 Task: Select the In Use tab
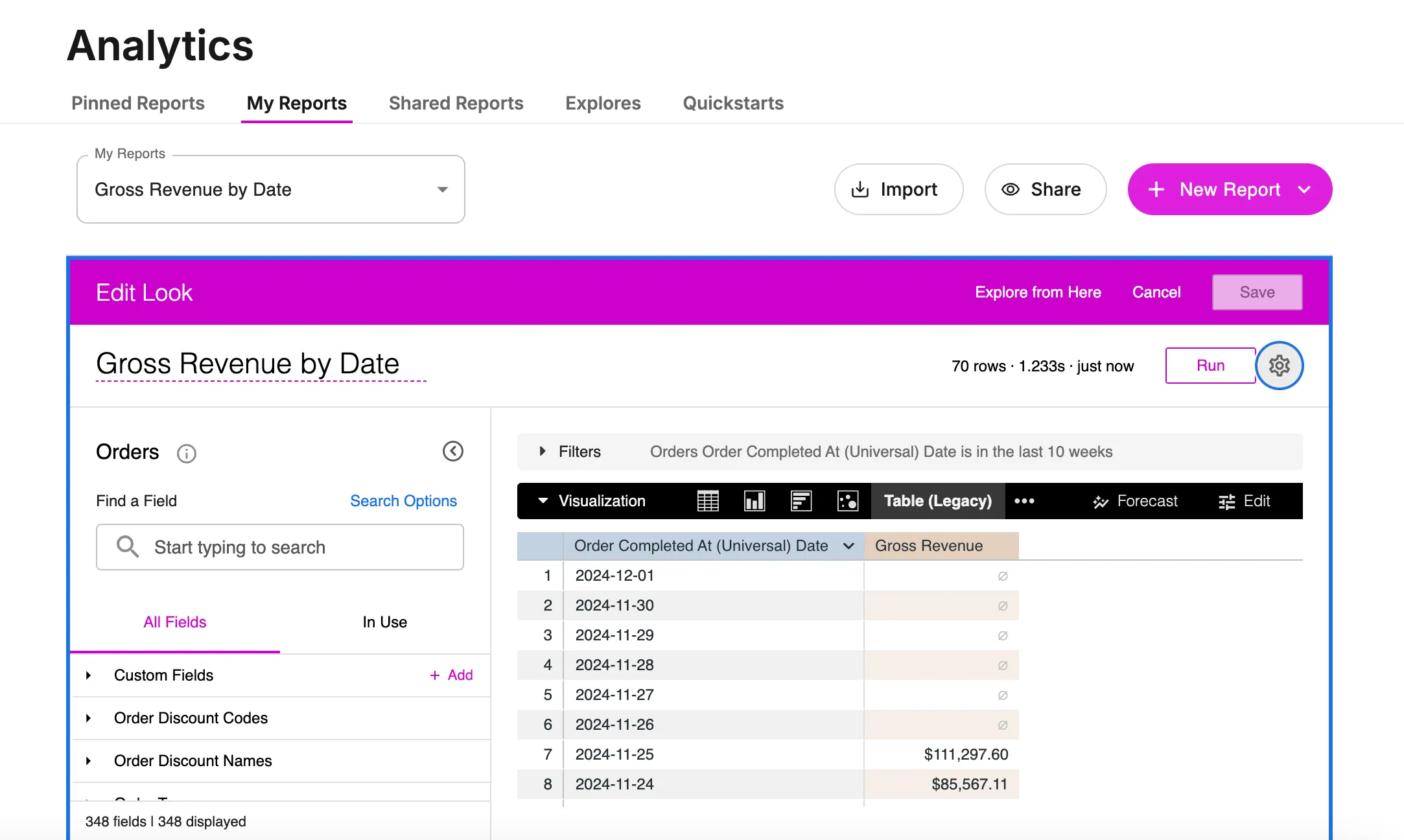coord(385,622)
